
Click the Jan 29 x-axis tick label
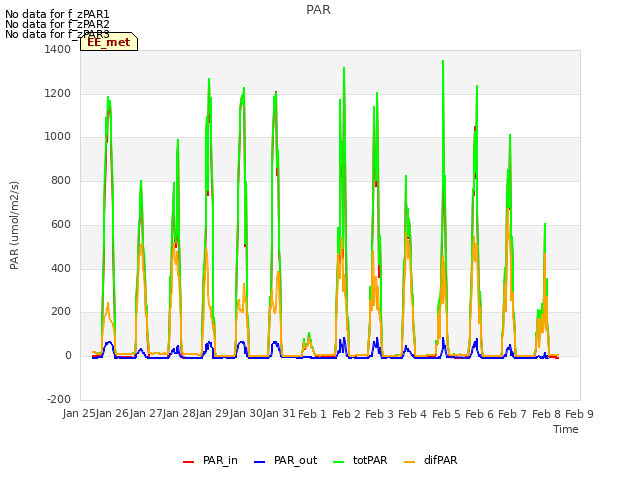point(212,413)
